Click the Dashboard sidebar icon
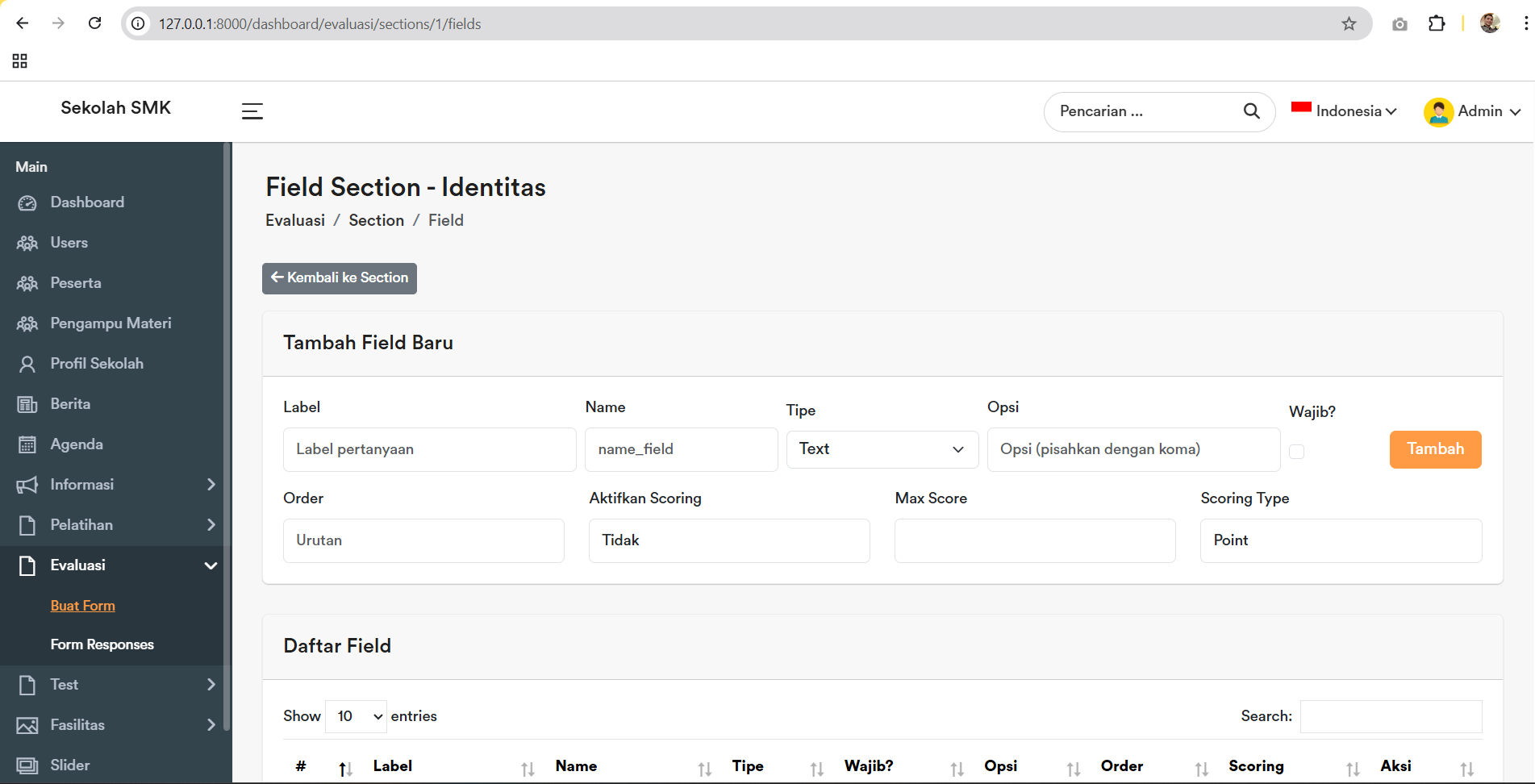 pyautogui.click(x=27, y=202)
